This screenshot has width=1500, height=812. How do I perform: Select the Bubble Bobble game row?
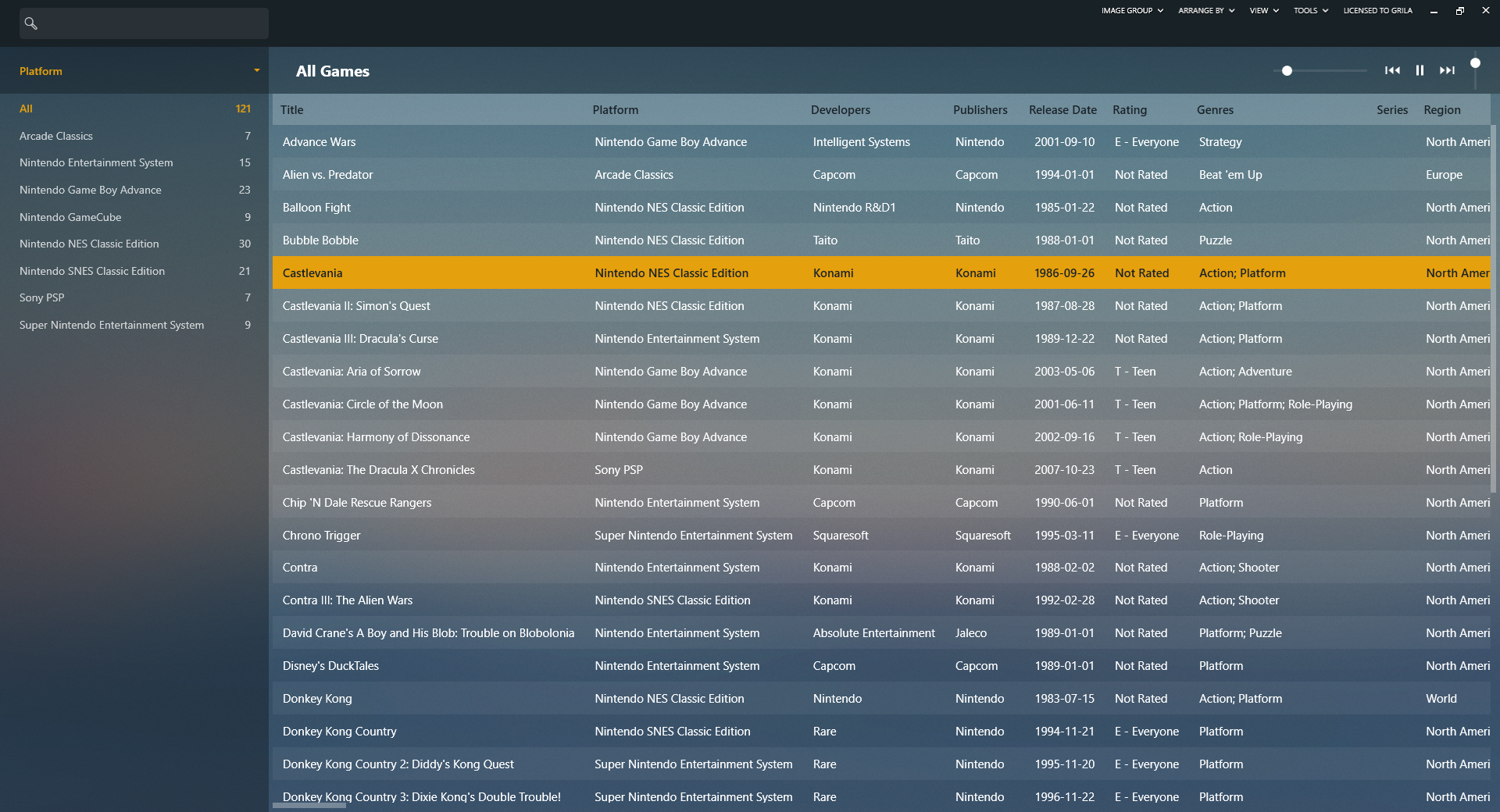pyautogui.click(x=881, y=240)
